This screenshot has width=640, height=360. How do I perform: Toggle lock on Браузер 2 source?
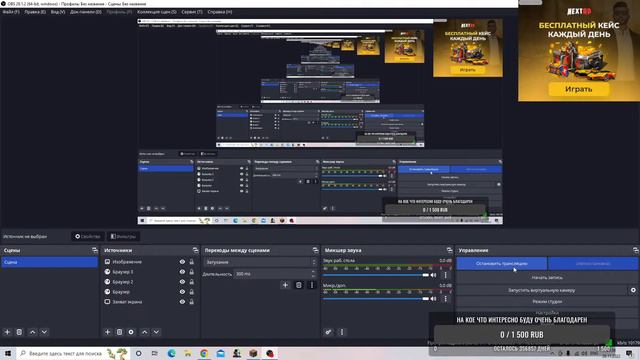coord(191,282)
